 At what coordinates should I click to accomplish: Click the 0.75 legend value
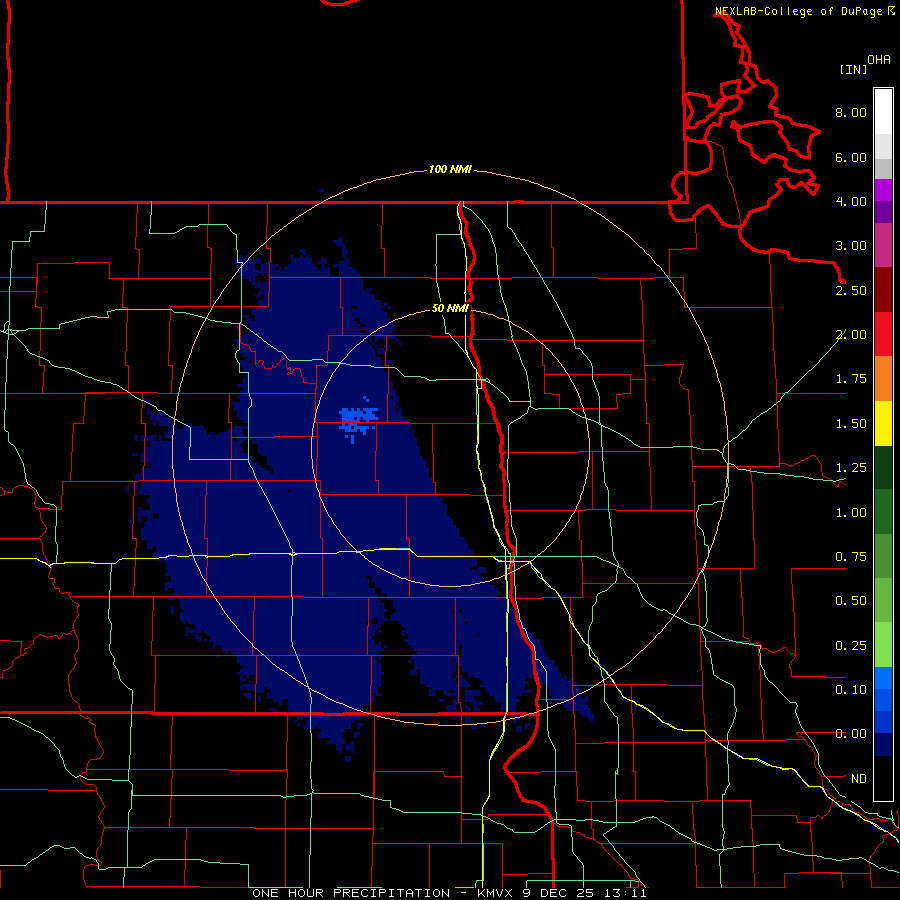point(851,557)
